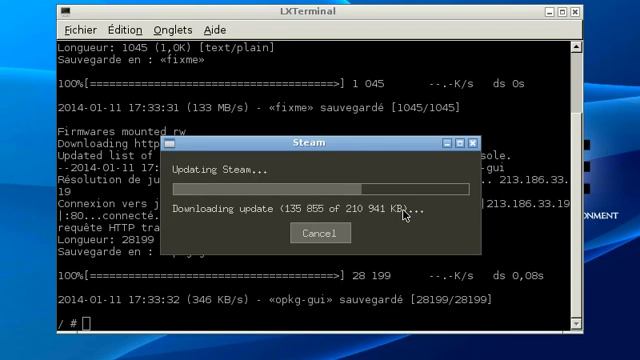Click the 'Updating Steam...' text
The image size is (640, 360).
coord(220,170)
